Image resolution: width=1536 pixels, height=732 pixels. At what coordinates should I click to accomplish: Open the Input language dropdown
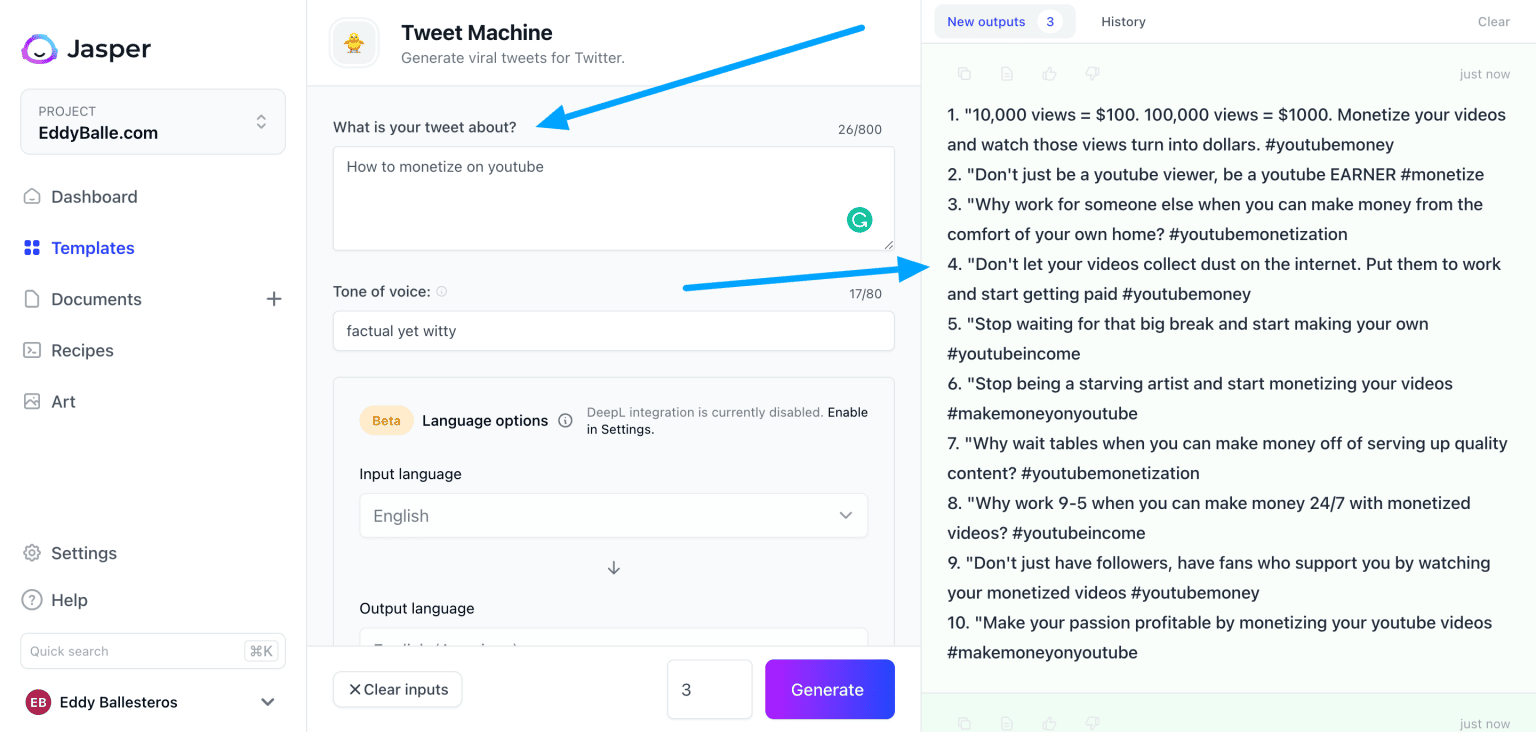[x=613, y=515]
